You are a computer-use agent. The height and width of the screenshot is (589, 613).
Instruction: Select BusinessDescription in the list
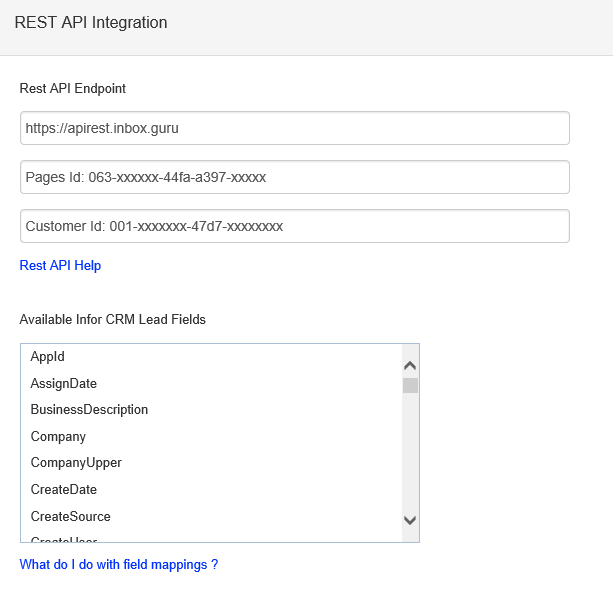click(x=211, y=410)
